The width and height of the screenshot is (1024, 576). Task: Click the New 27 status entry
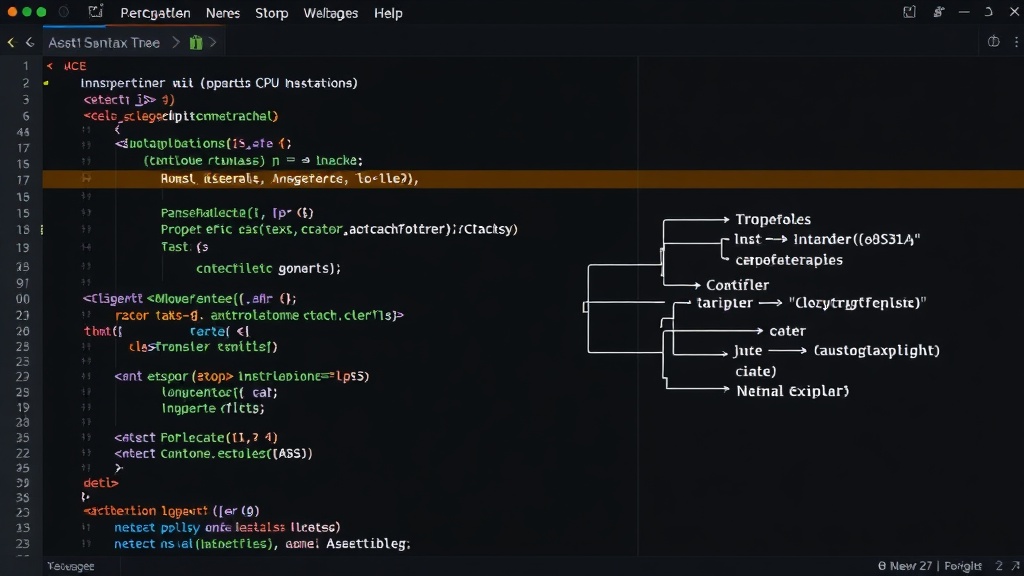coord(904,566)
